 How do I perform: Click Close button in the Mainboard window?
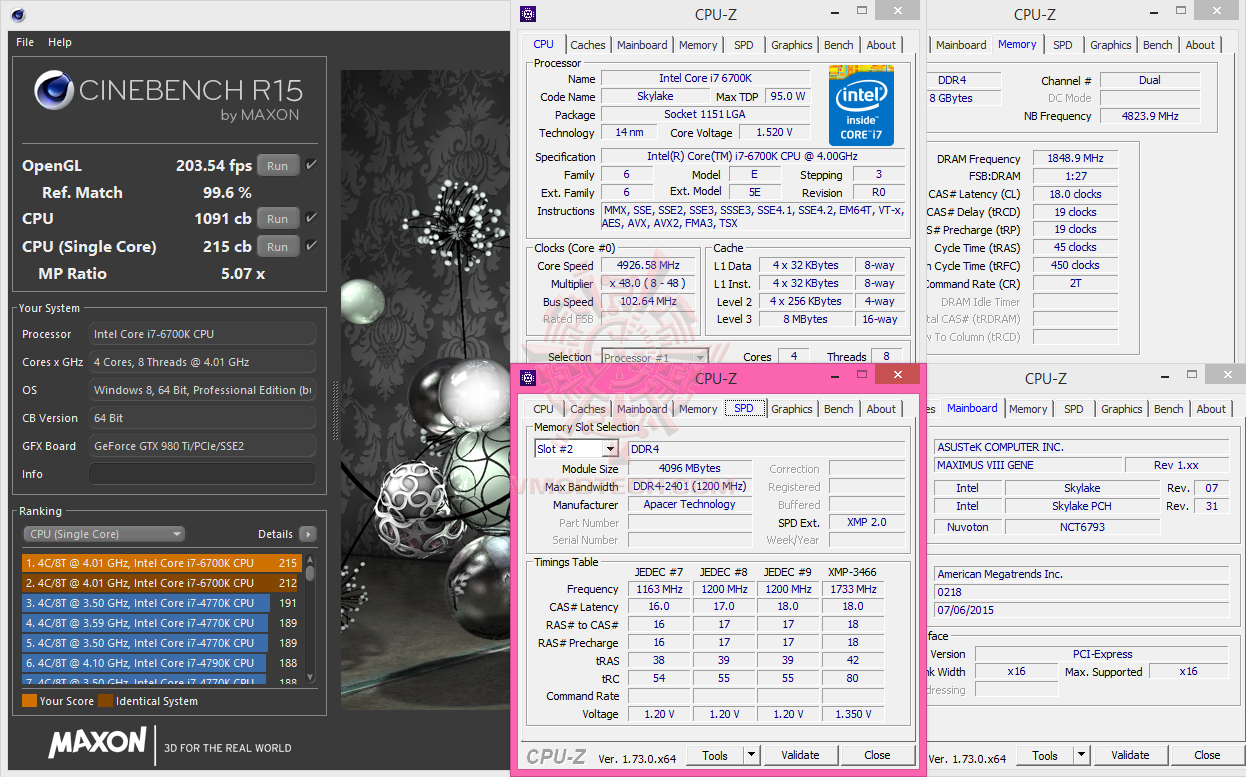pyautogui.click(x=1207, y=755)
